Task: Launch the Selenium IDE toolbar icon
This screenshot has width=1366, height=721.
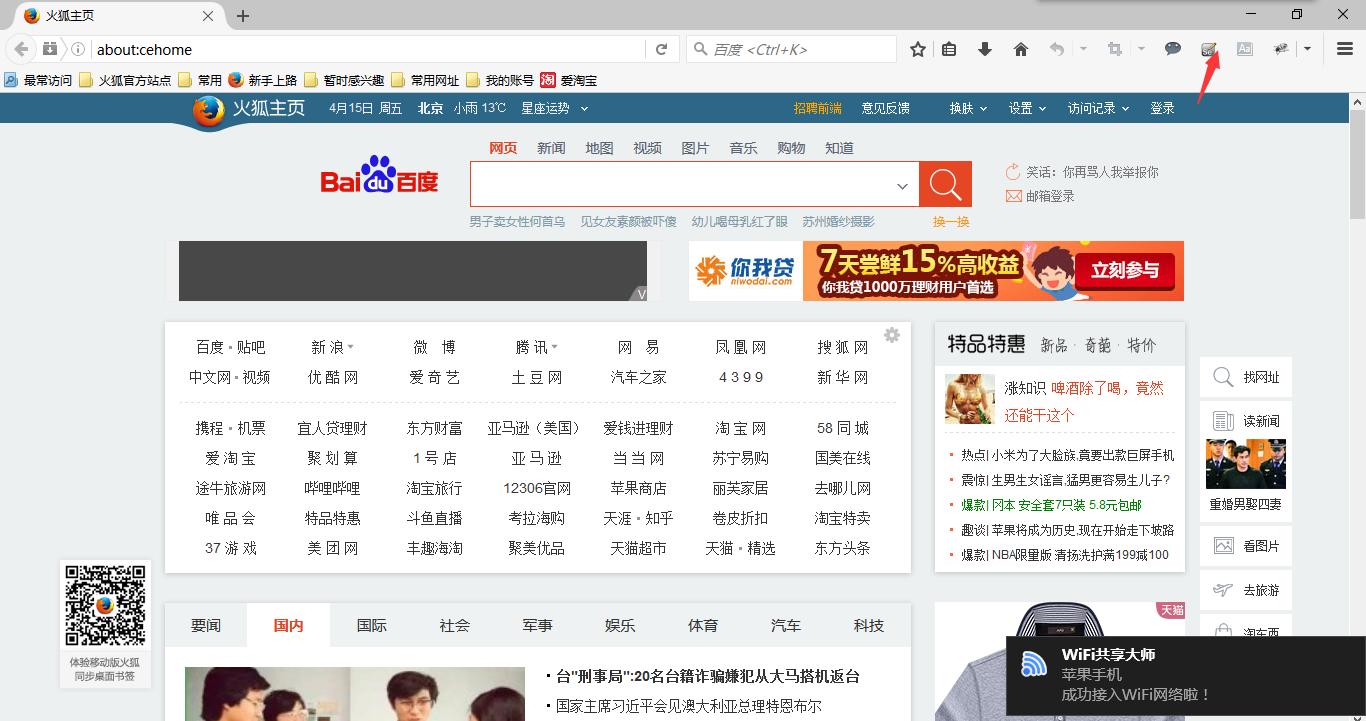Action: pyautogui.click(x=1209, y=49)
